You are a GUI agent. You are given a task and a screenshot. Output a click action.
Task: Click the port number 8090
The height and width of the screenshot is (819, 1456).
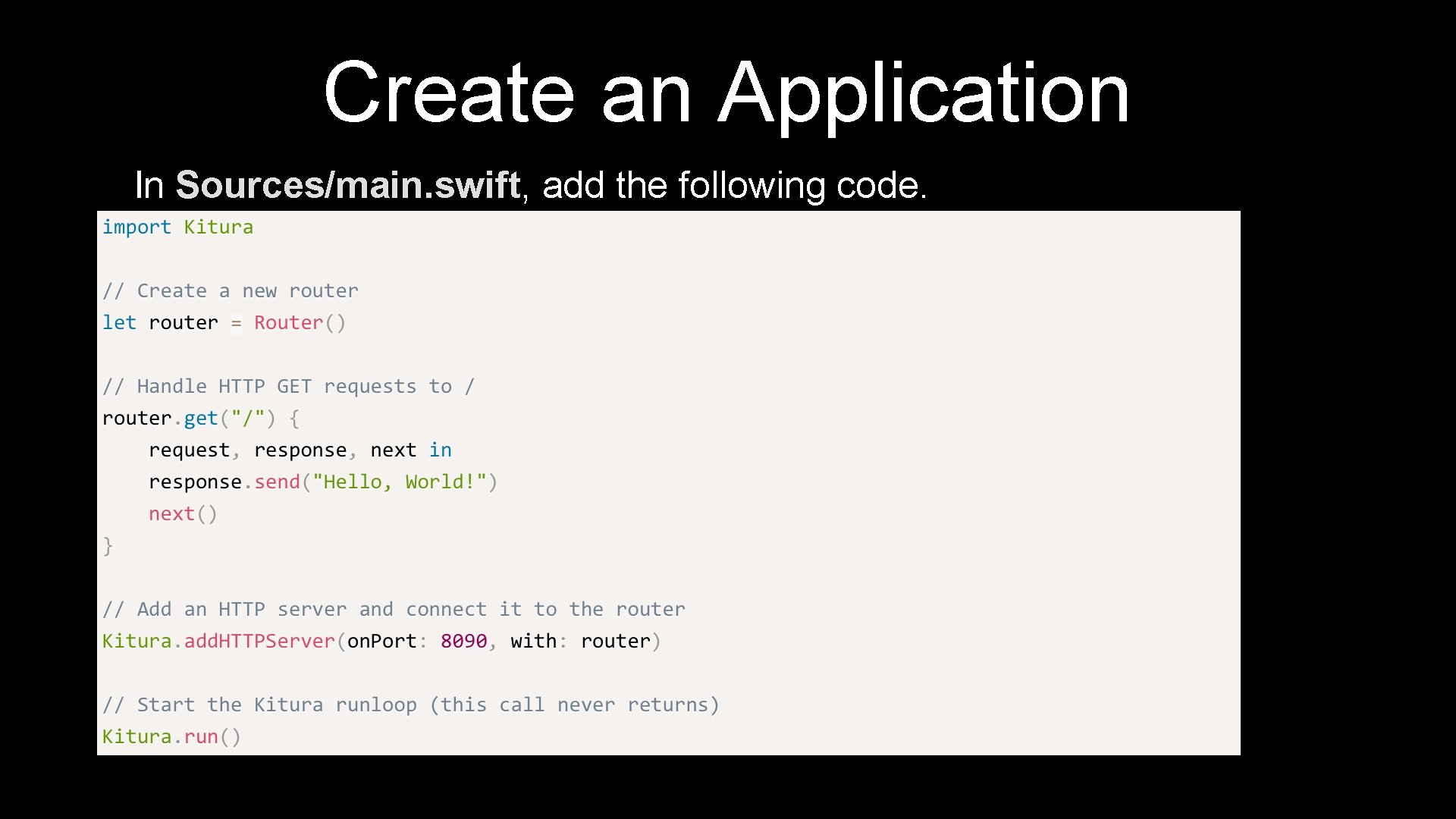tap(463, 641)
